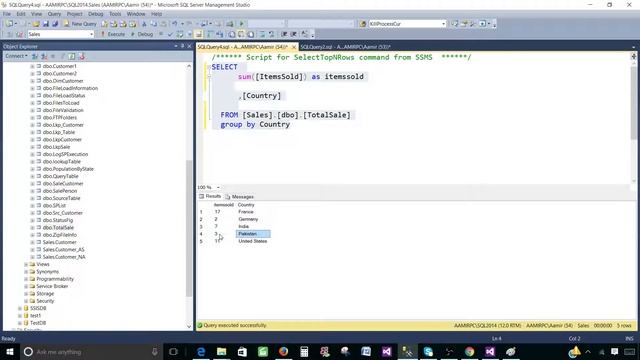
Task: Open Calculator from the taskbar
Action: click(x=304, y=352)
